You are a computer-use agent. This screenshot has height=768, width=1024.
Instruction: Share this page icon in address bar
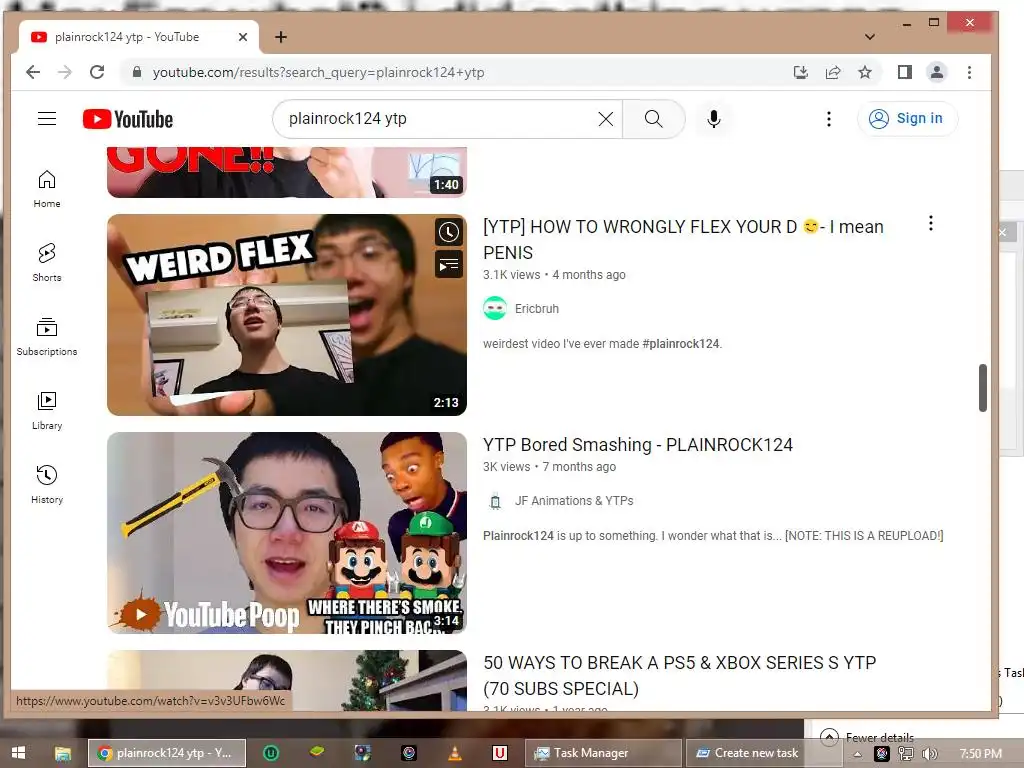833,72
